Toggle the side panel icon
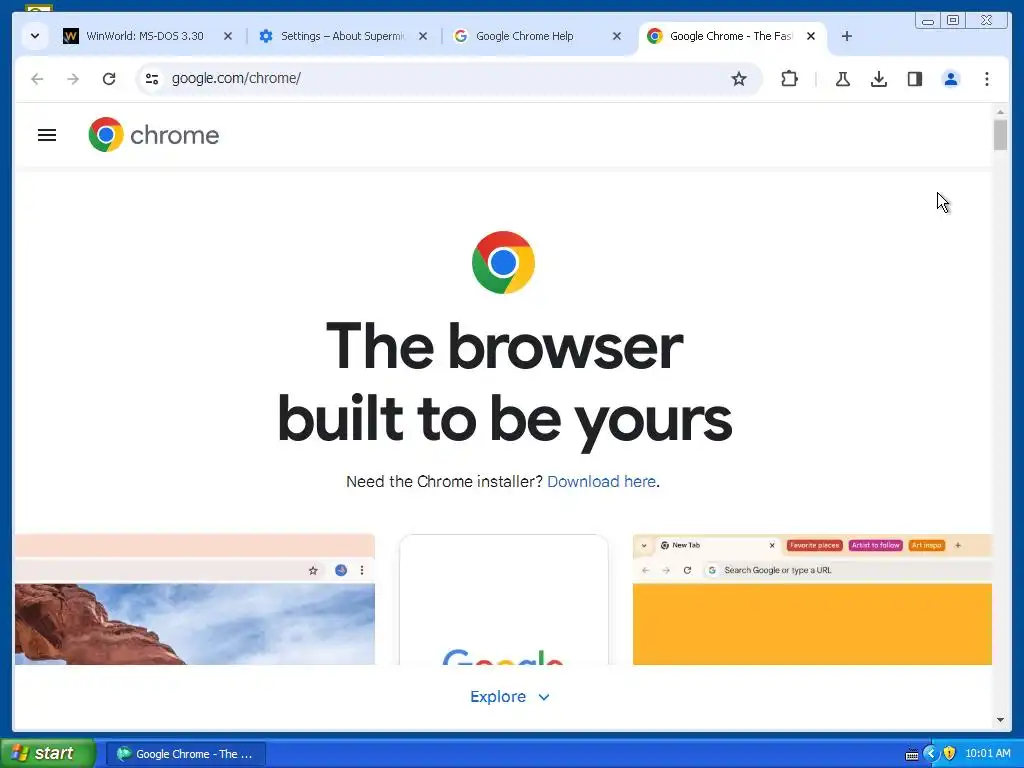This screenshot has width=1024, height=768. [915, 79]
